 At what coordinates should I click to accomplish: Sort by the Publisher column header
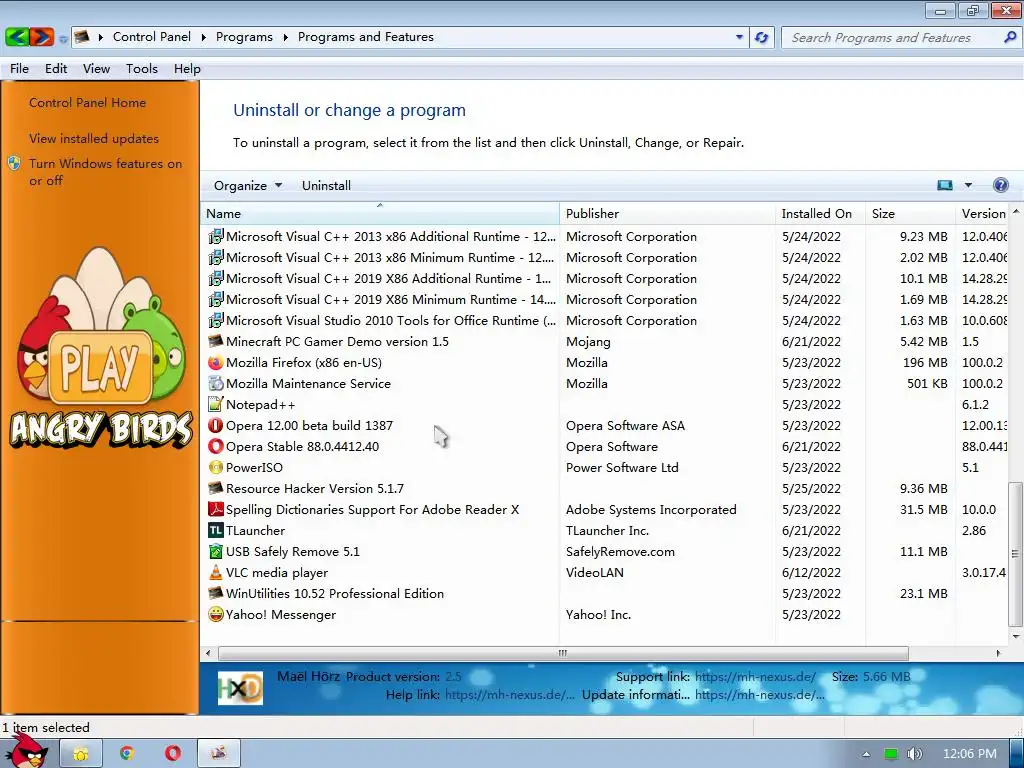tap(667, 214)
